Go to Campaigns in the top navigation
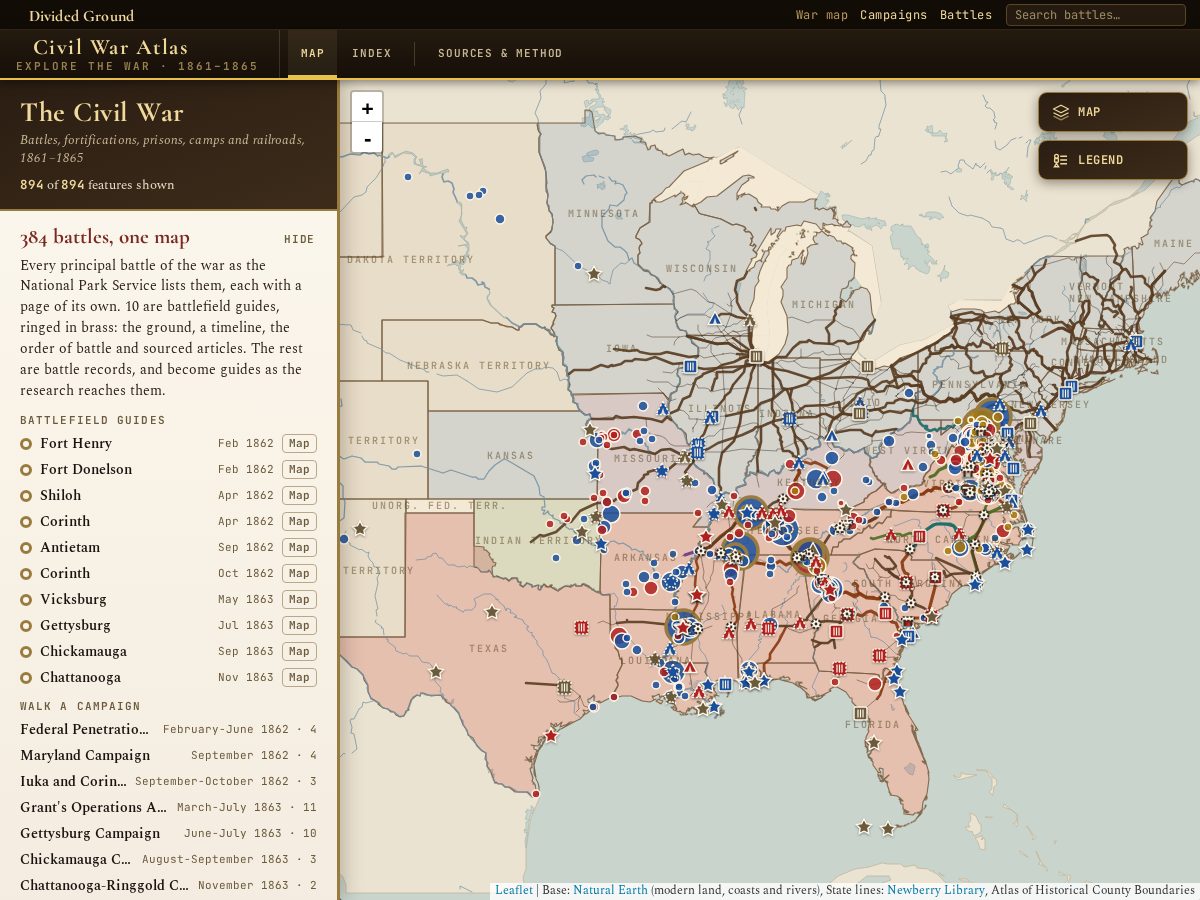Screen dimensions: 1200x900 (894, 15)
